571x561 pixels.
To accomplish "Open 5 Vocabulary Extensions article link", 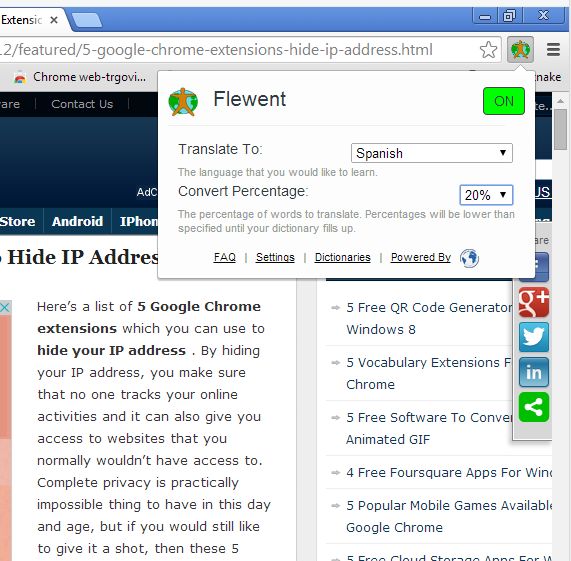I will coord(429,374).
